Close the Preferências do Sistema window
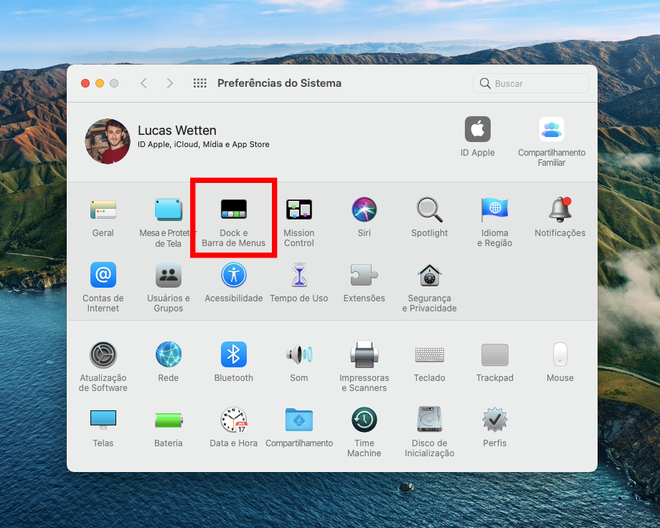660x528 pixels. tap(85, 83)
